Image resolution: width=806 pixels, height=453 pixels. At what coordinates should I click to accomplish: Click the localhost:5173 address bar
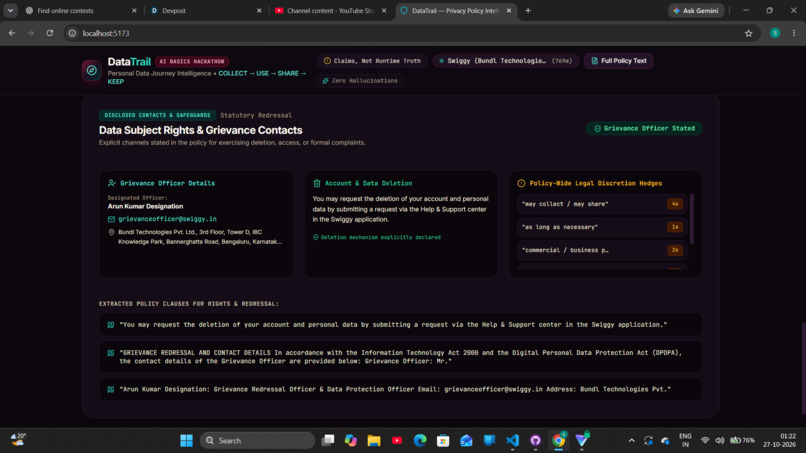pyautogui.click(x=411, y=33)
